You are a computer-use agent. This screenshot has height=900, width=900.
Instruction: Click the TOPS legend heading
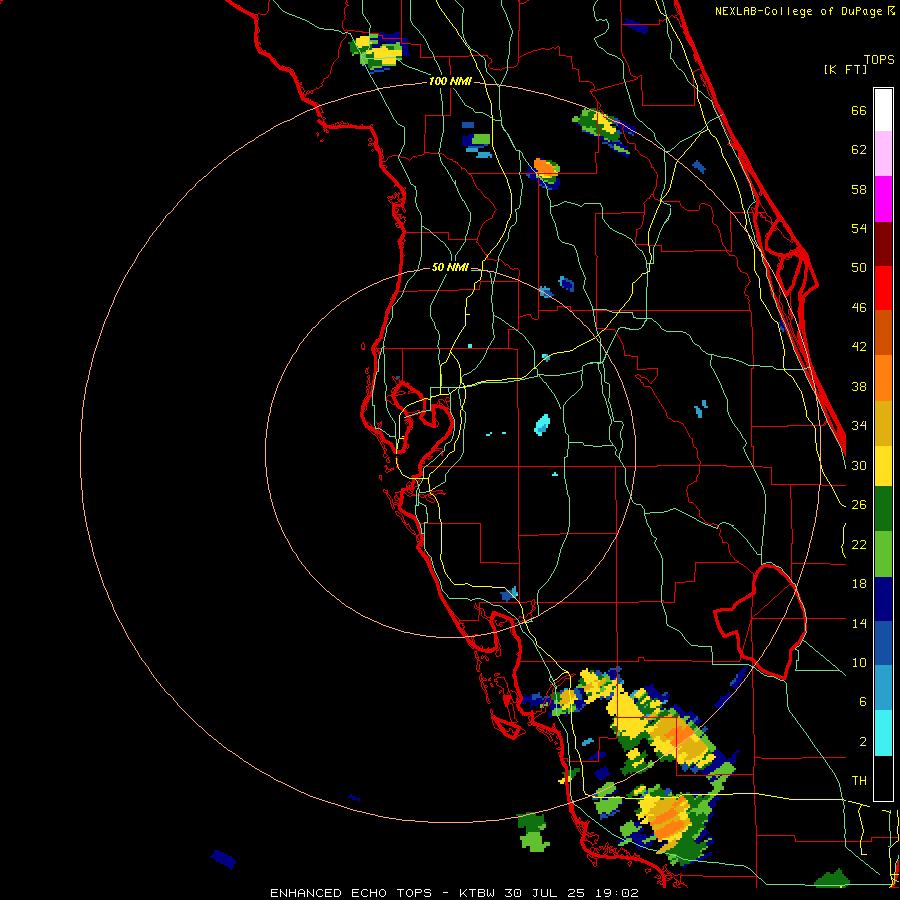879,59
